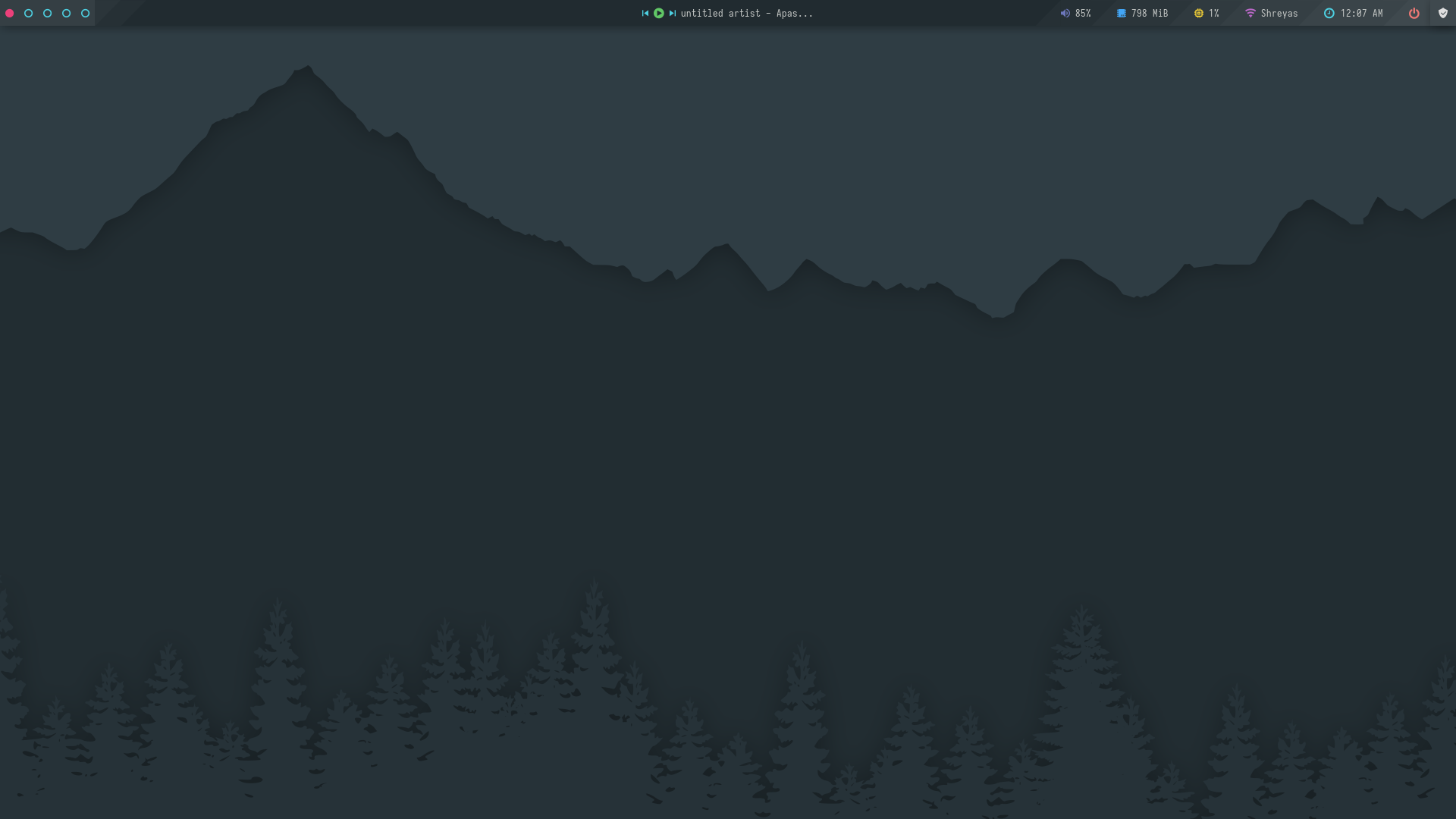The height and width of the screenshot is (819, 1456).
Task: Click the Shreyas network name
Action: pos(1279,13)
